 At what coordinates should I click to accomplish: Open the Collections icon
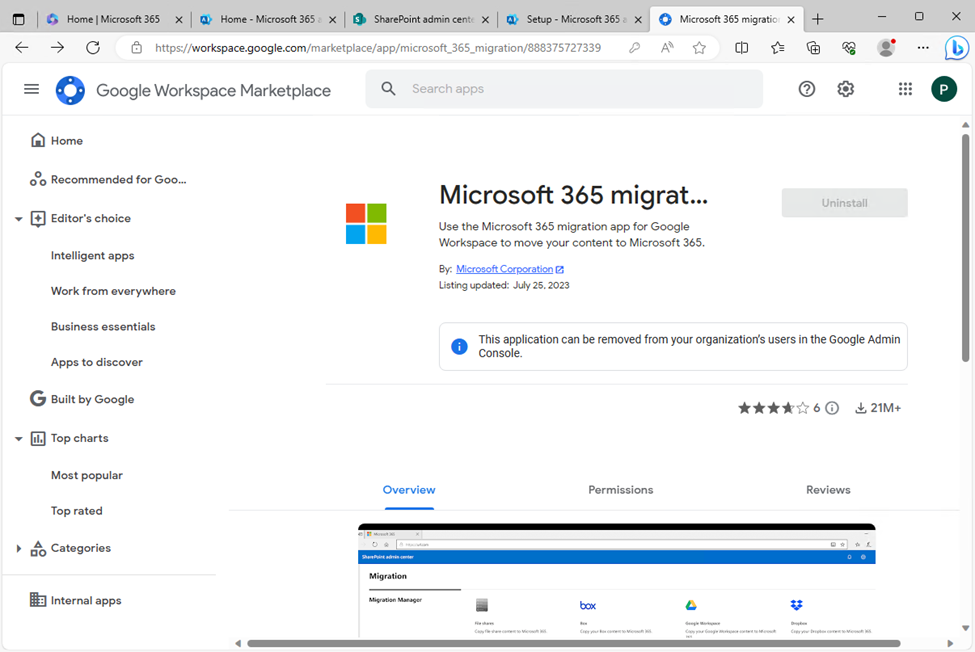click(813, 48)
